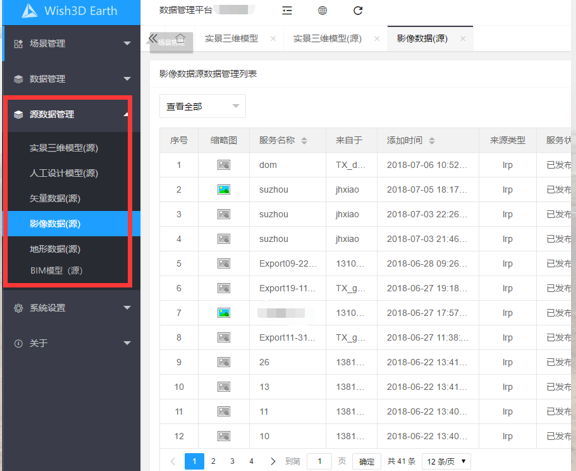Viewport: 576px width, 471px height.
Task: Sort by 添加时间 column arrows
Action: [x=432, y=140]
